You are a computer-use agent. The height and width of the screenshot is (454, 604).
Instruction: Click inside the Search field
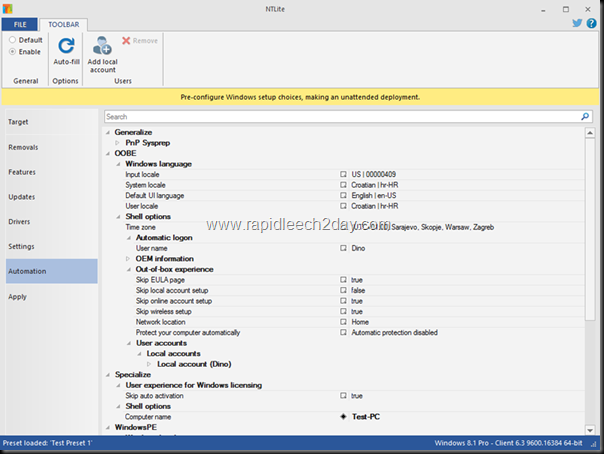342,117
